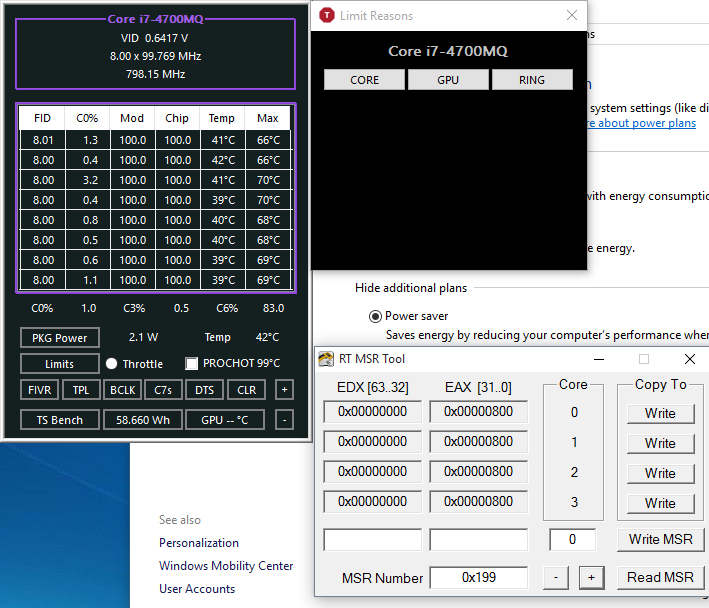
Task: Click the Read MSR button
Action: pos(660,577)
